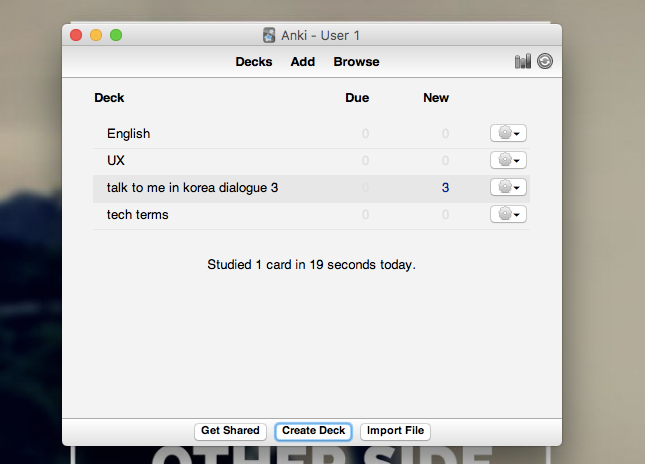Open the tech terms deck
The width and height of the screenshot is (645, 464).
[x=138, y=215]
